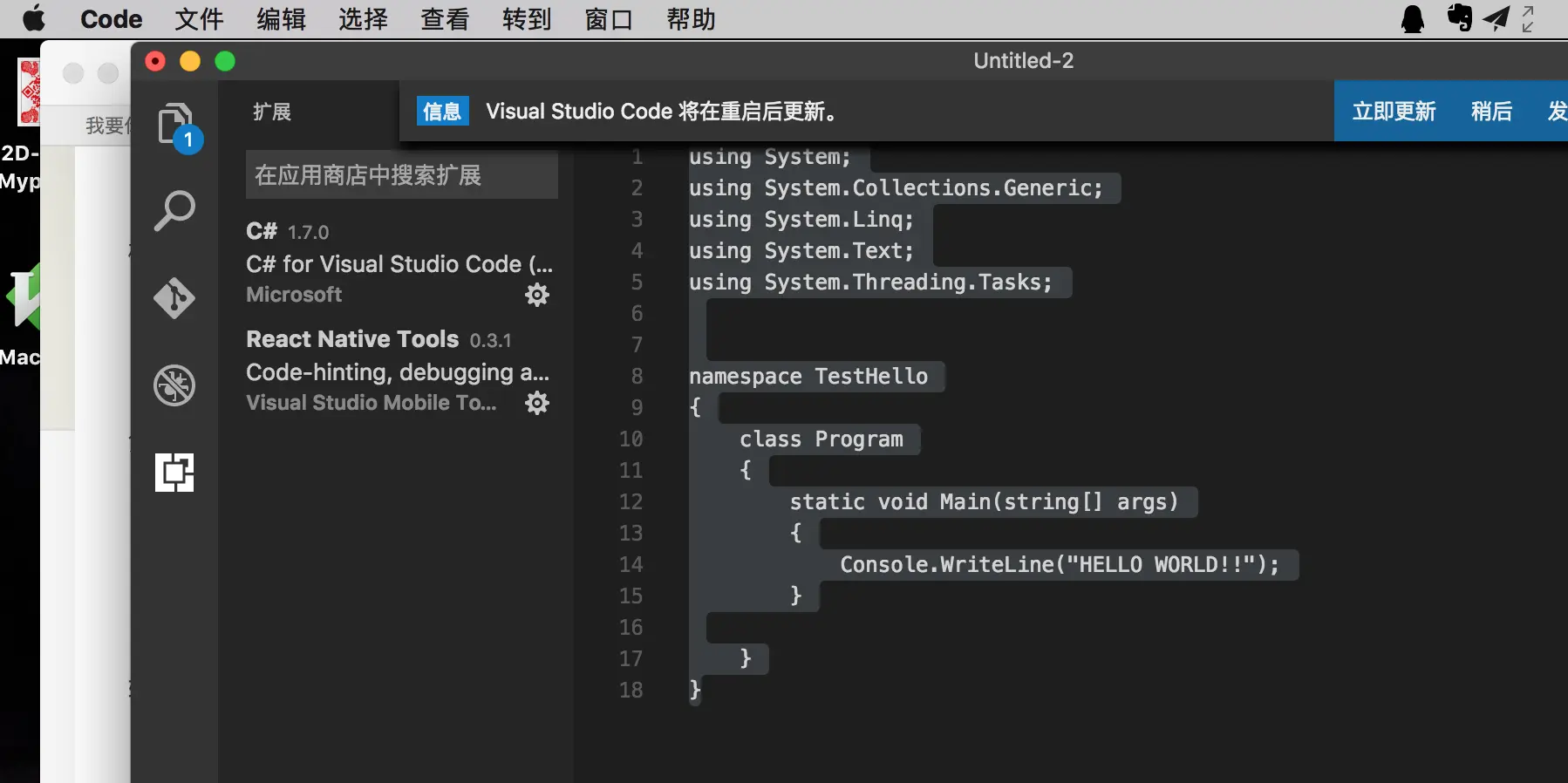Maximize the VS Code window
This screenshot has width=1568, height=783.
point(225,61)
